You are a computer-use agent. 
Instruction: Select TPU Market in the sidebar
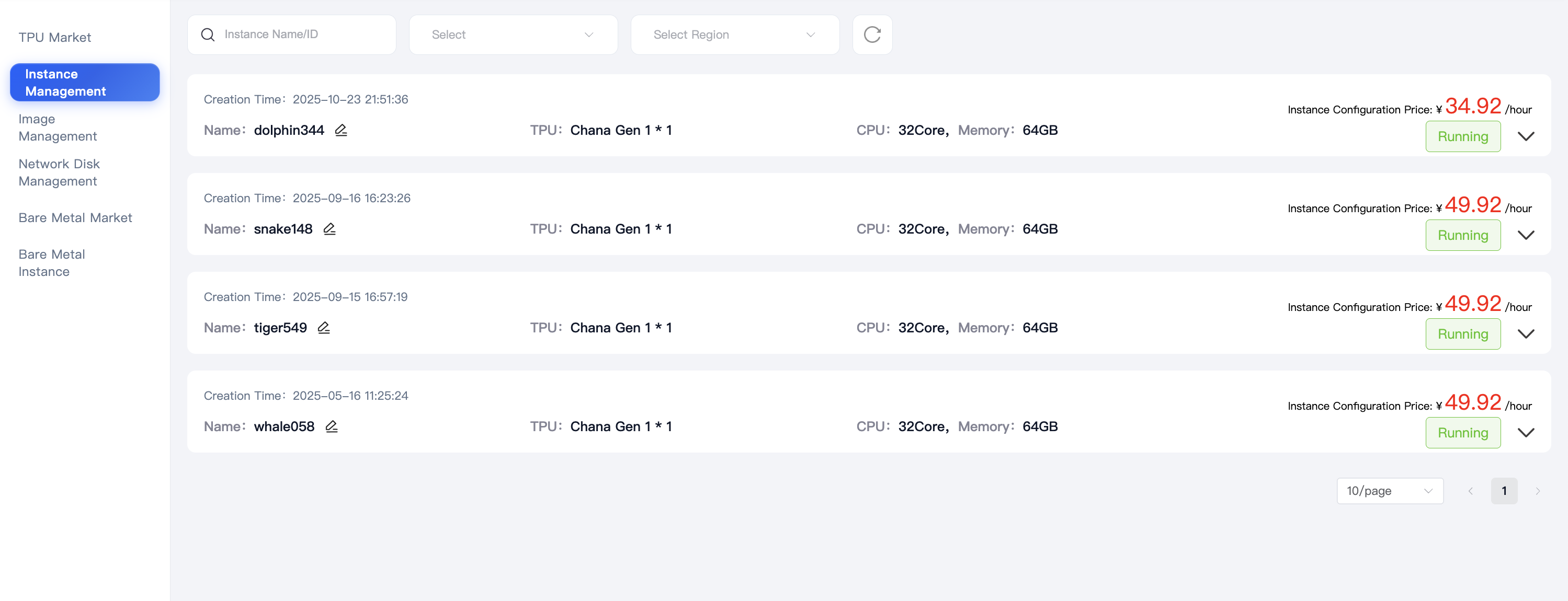coord(55,37)
